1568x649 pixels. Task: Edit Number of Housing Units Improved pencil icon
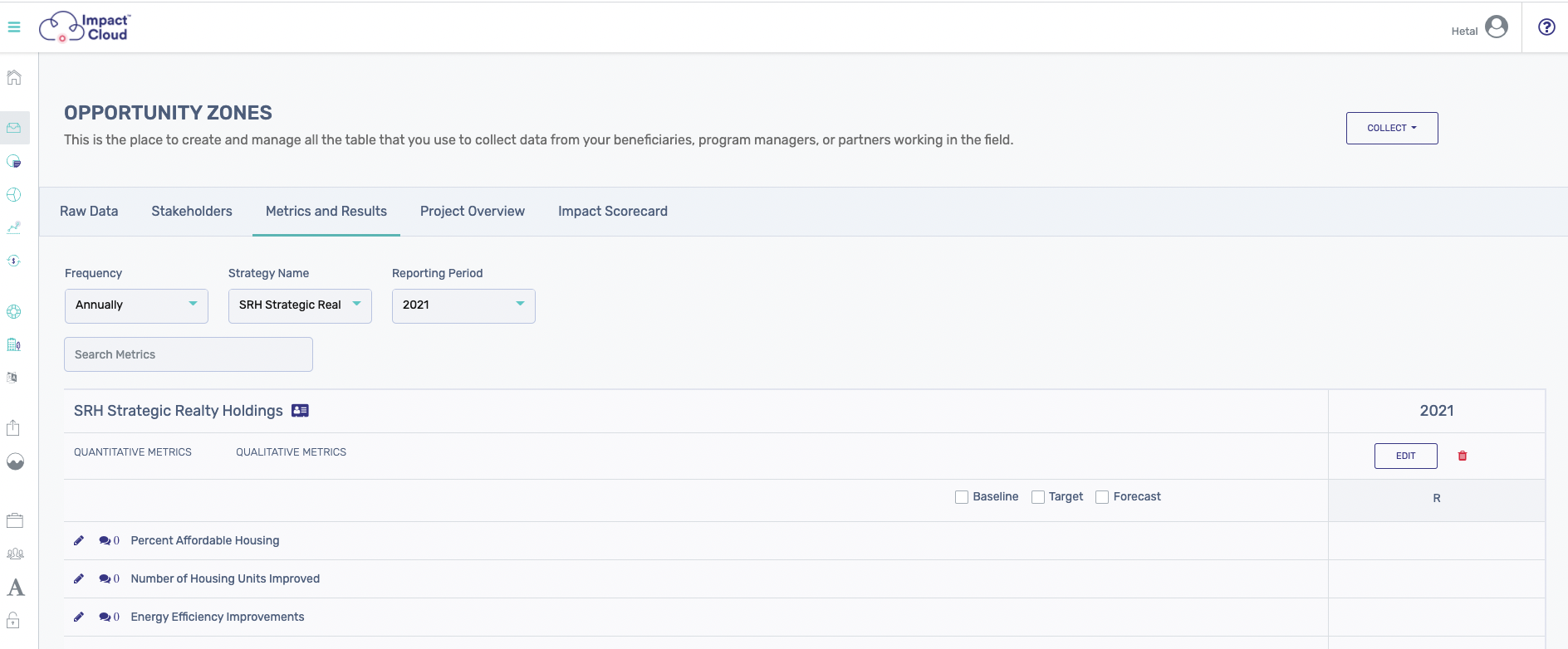[79, 578]
